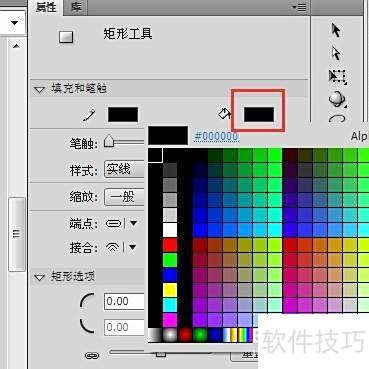
Task: Choose the Selection arrow tool
Action: (336, 30)
